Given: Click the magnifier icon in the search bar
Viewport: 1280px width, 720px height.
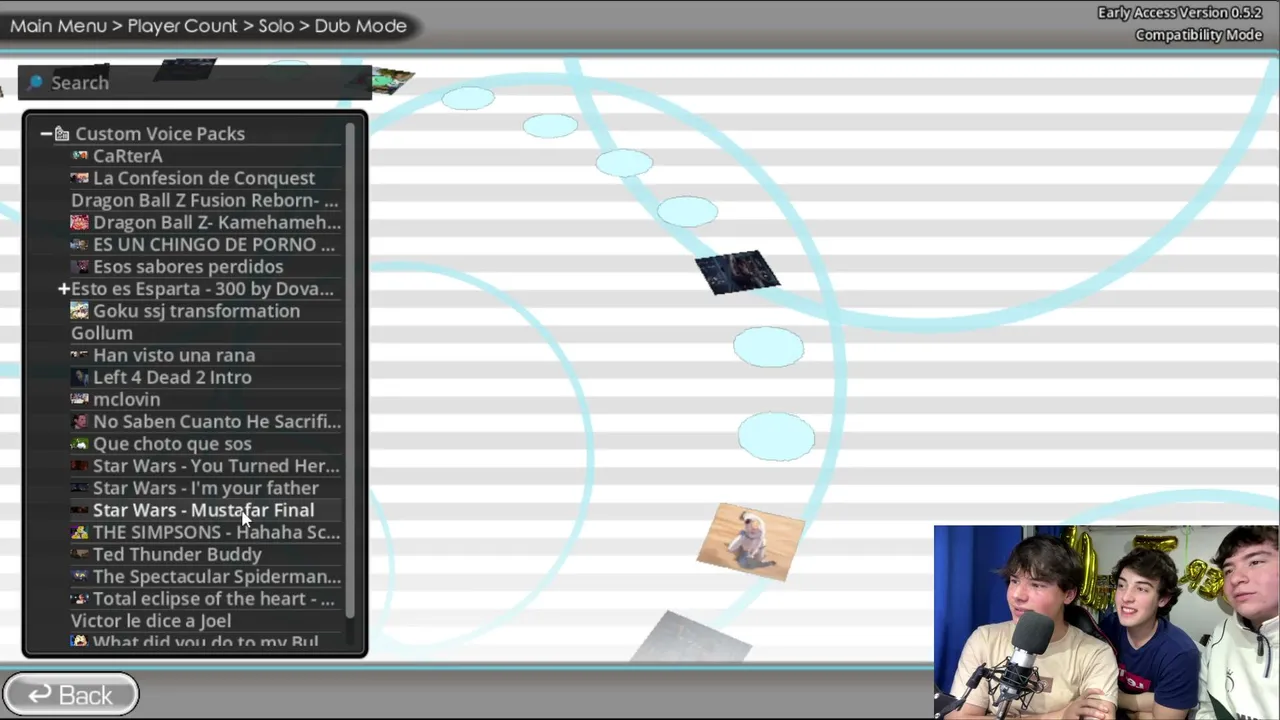Looking at the screenshot, I should tap(36, 82).
